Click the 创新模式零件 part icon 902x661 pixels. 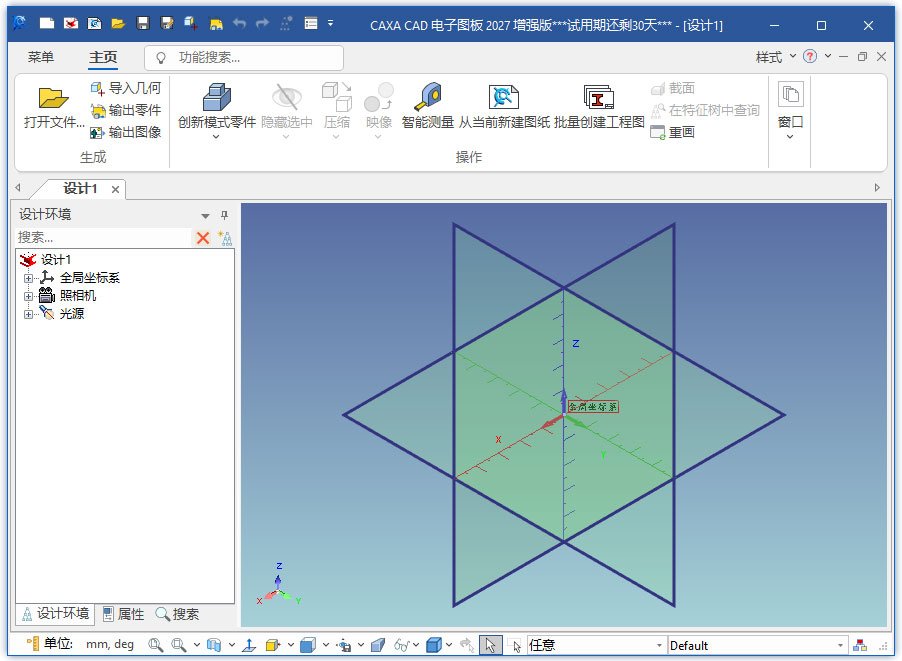click(x=217, y=97)
